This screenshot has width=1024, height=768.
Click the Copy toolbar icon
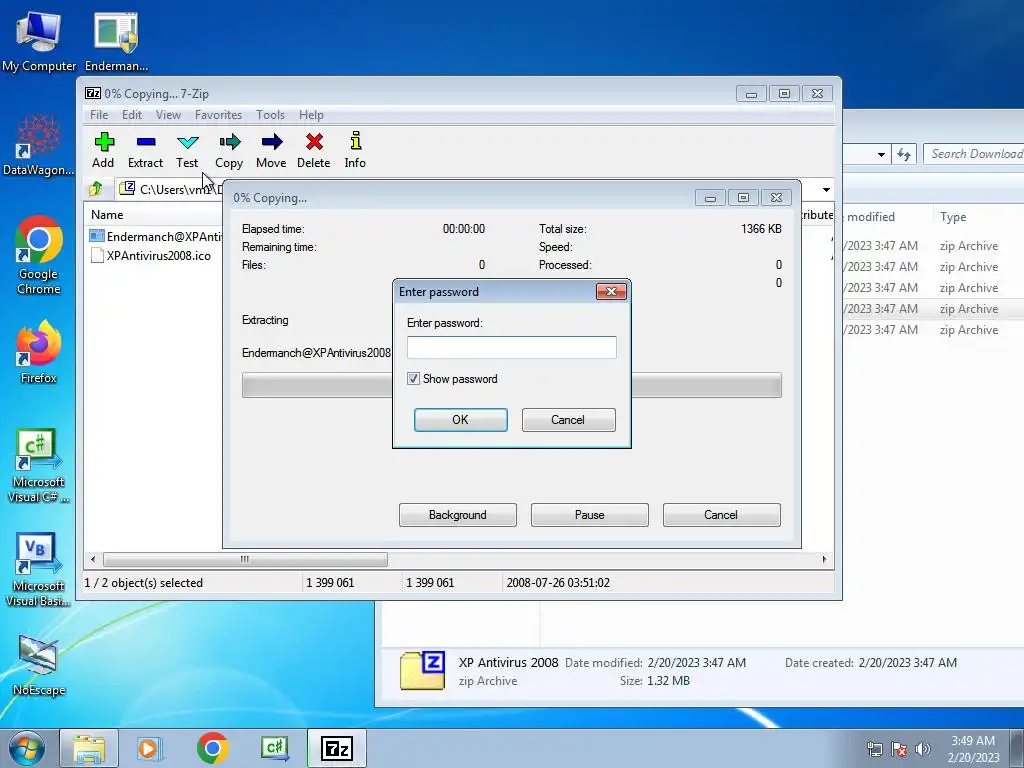click(x=229, y=150)
